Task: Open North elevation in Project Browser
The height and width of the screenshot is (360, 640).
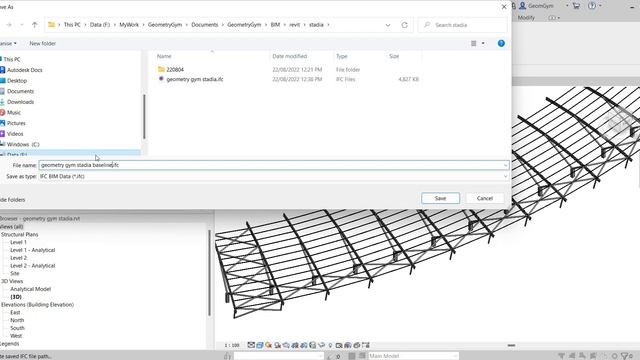Action: click(x=17, y=320)
